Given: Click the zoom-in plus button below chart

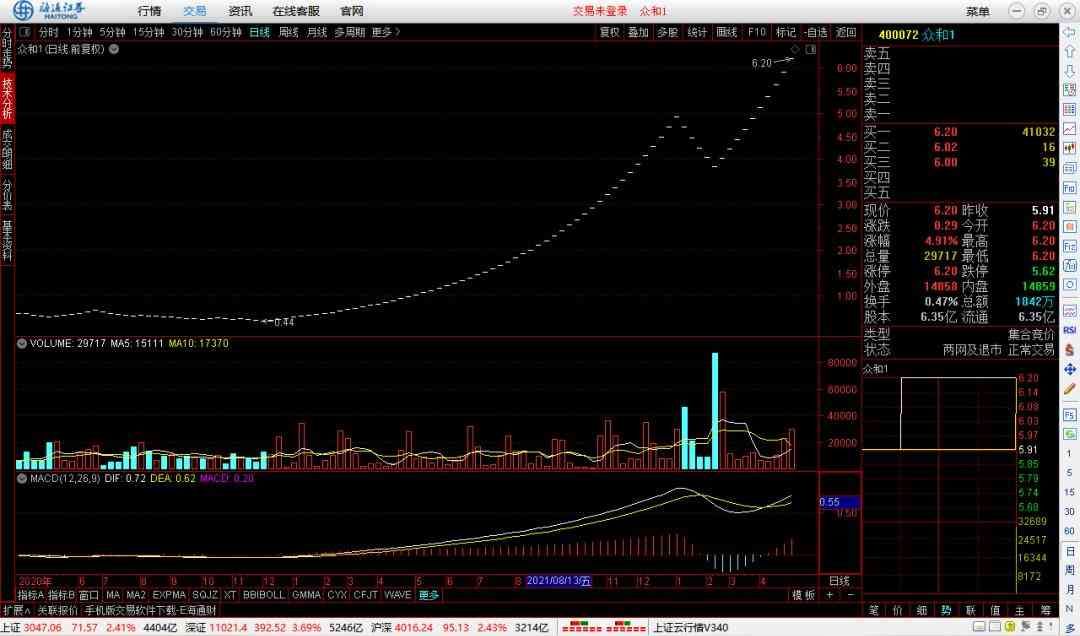Looking at the screenshot, I should pos(829,595).
